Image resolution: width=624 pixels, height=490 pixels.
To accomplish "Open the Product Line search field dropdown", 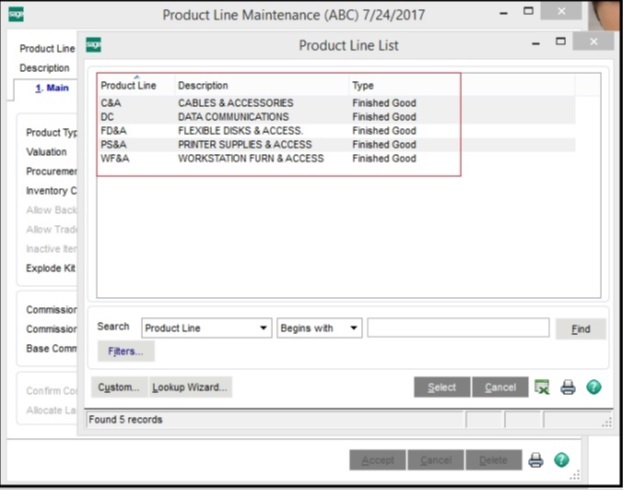I will pos(207,328).
